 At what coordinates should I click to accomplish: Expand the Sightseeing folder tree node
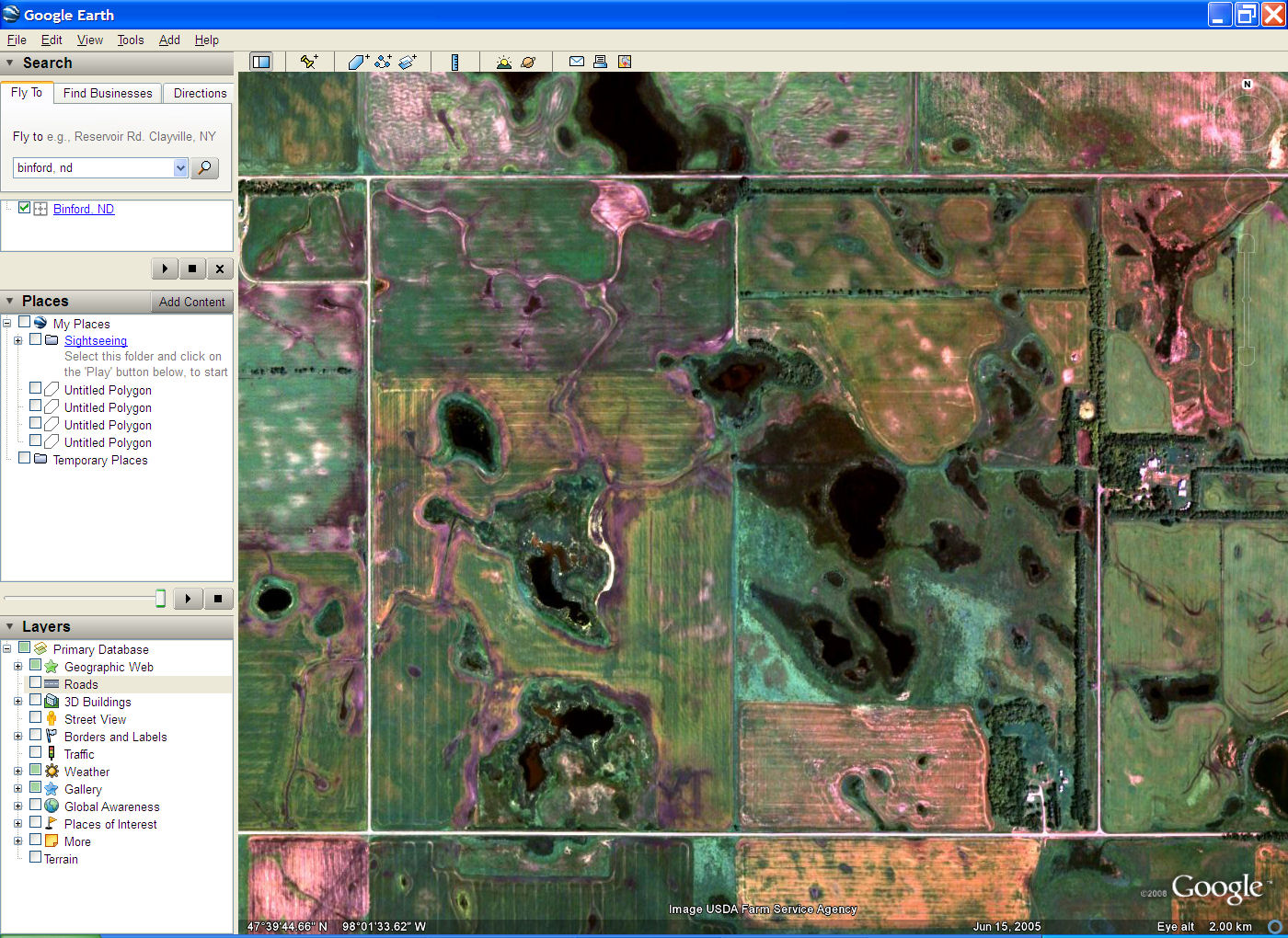pos(17,340)
